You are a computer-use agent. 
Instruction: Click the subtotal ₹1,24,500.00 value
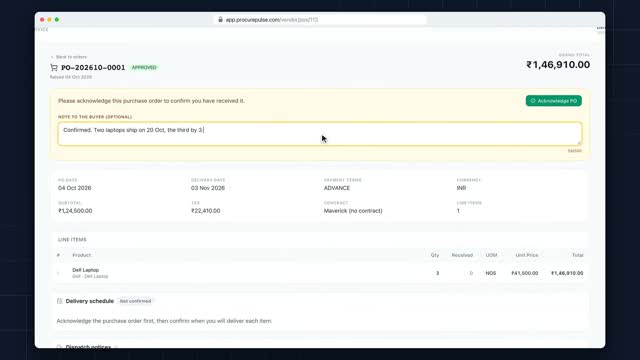coord(75,211)
